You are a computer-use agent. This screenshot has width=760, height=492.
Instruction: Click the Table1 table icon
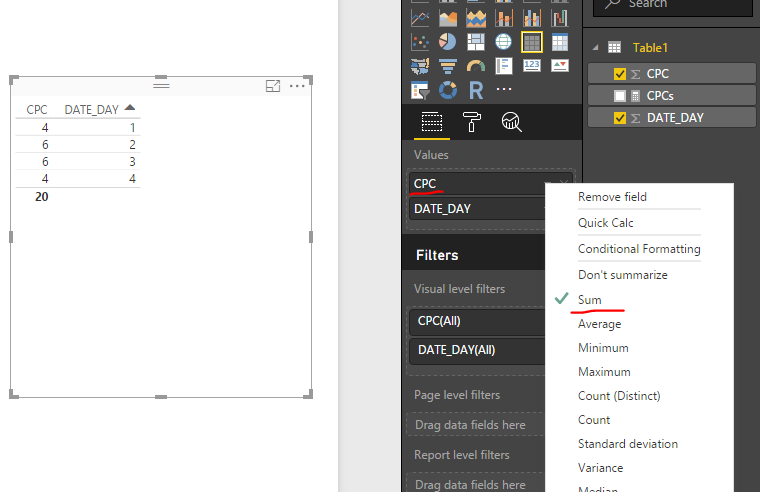pos(615,48)
